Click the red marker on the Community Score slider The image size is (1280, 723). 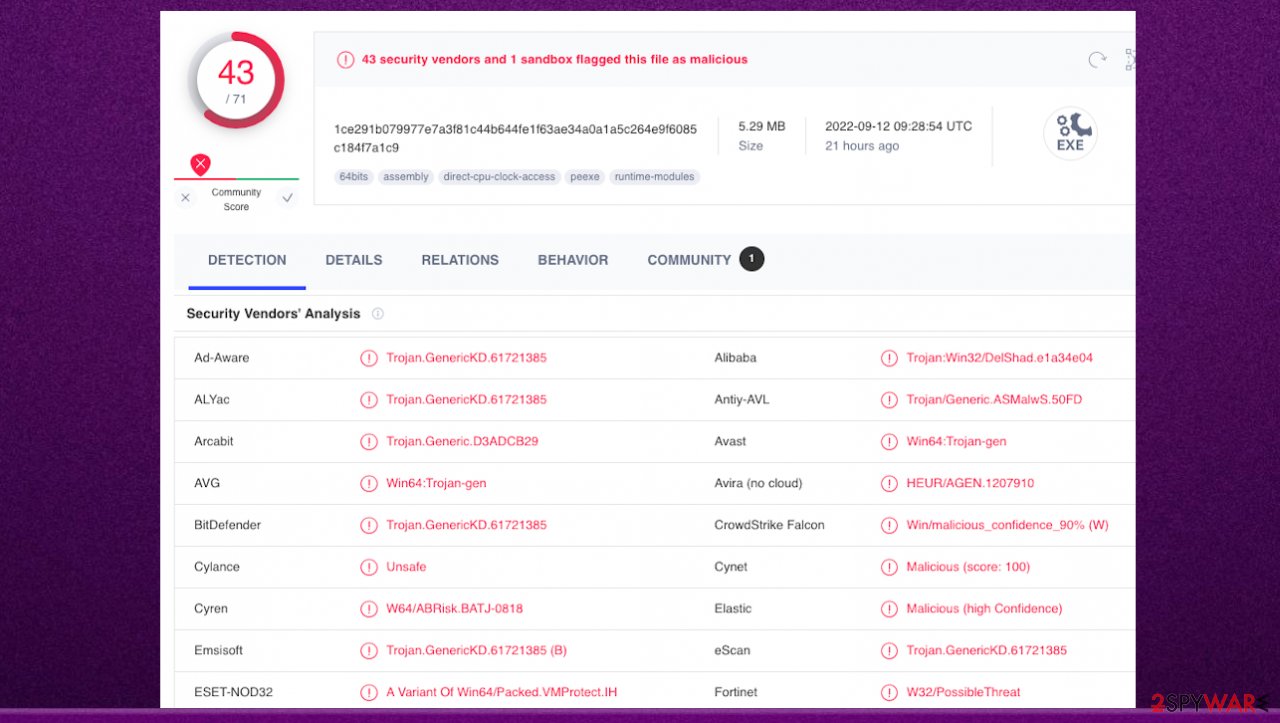[200, 163]
